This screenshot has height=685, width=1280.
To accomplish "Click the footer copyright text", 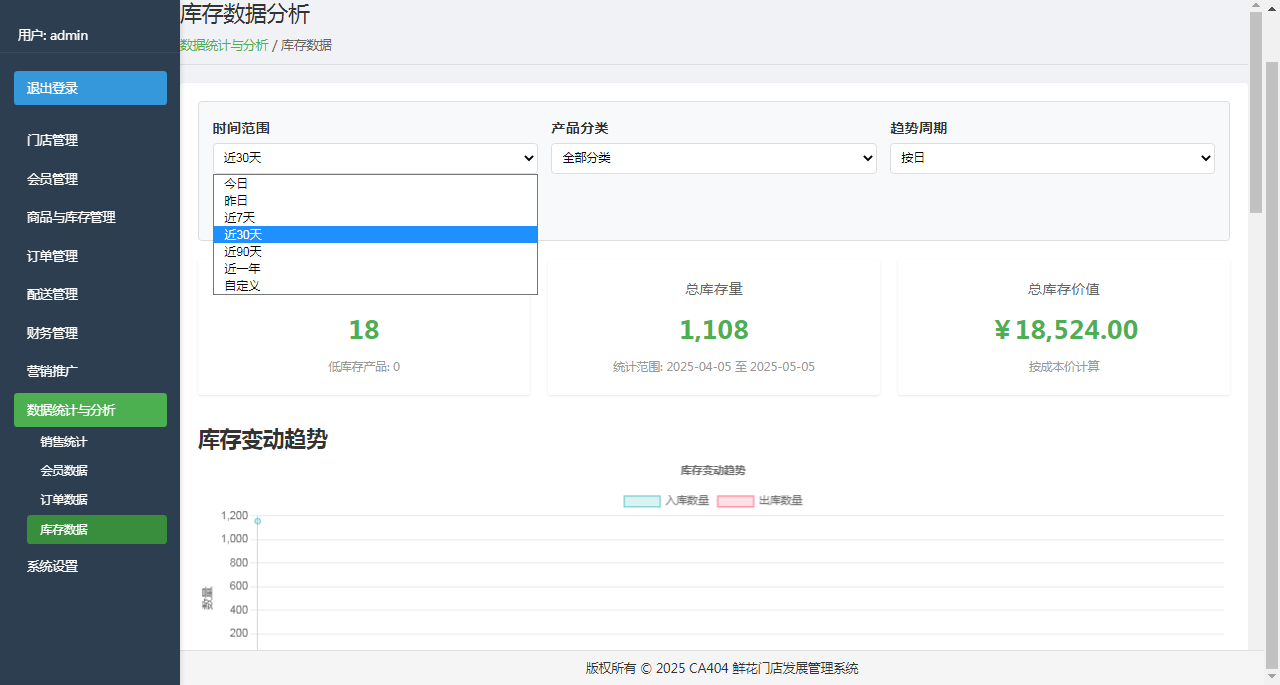I will click(x=722, y=668).
